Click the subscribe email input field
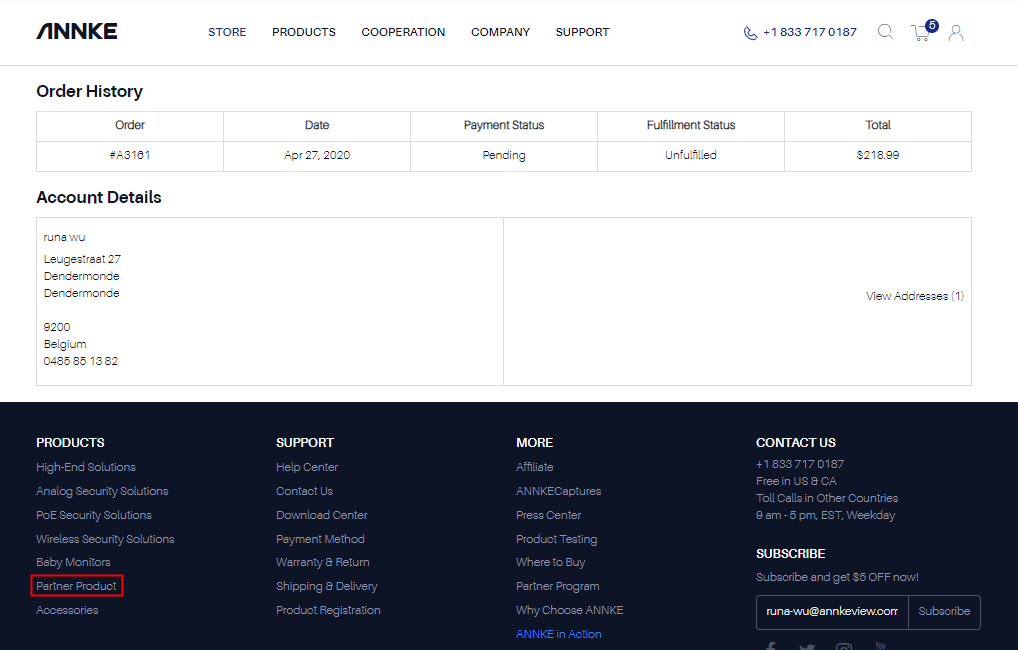 click(832, 612)
